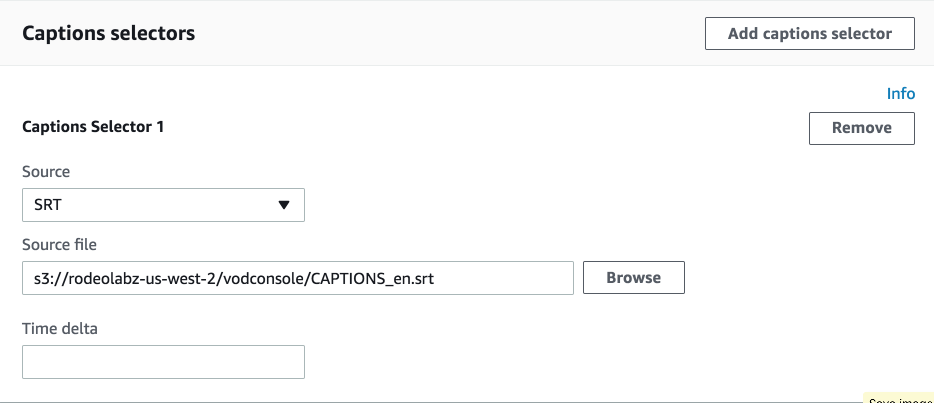This screenshot has width=934, height=403.
Task: Click empty area right of Time delta field
Action: pos(596,362)
